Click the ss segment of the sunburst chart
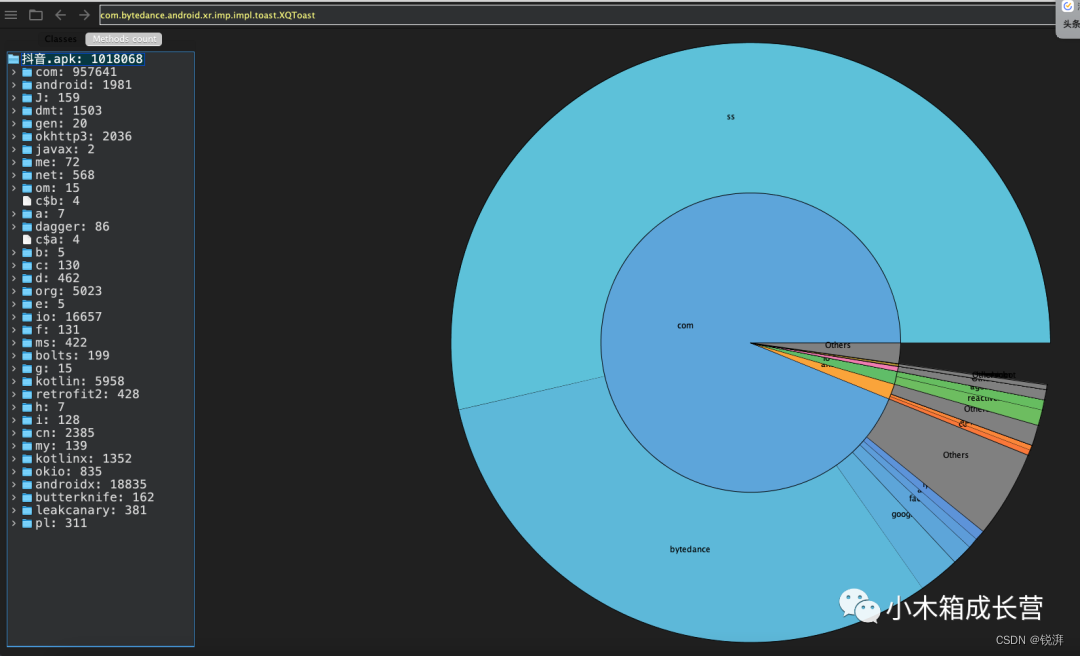Viewport: 1080px width, 656px height. click(730, 117)
